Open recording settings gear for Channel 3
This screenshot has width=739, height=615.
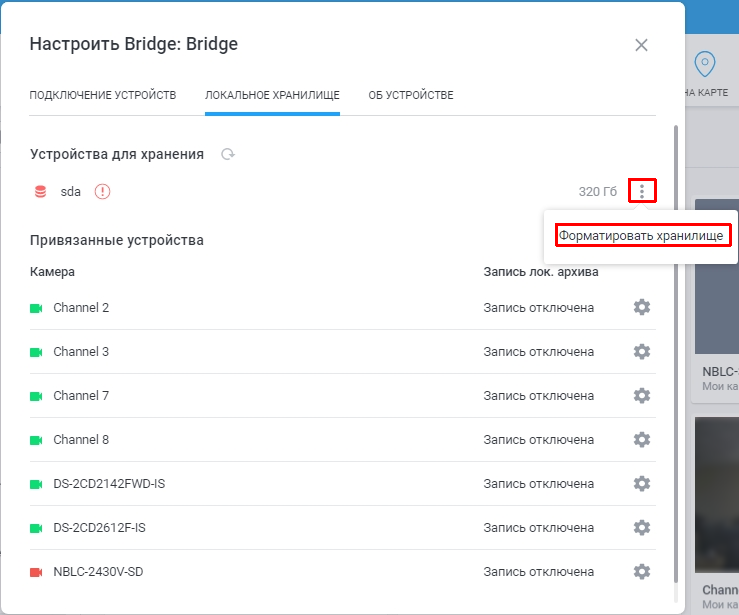coord(642,352)
